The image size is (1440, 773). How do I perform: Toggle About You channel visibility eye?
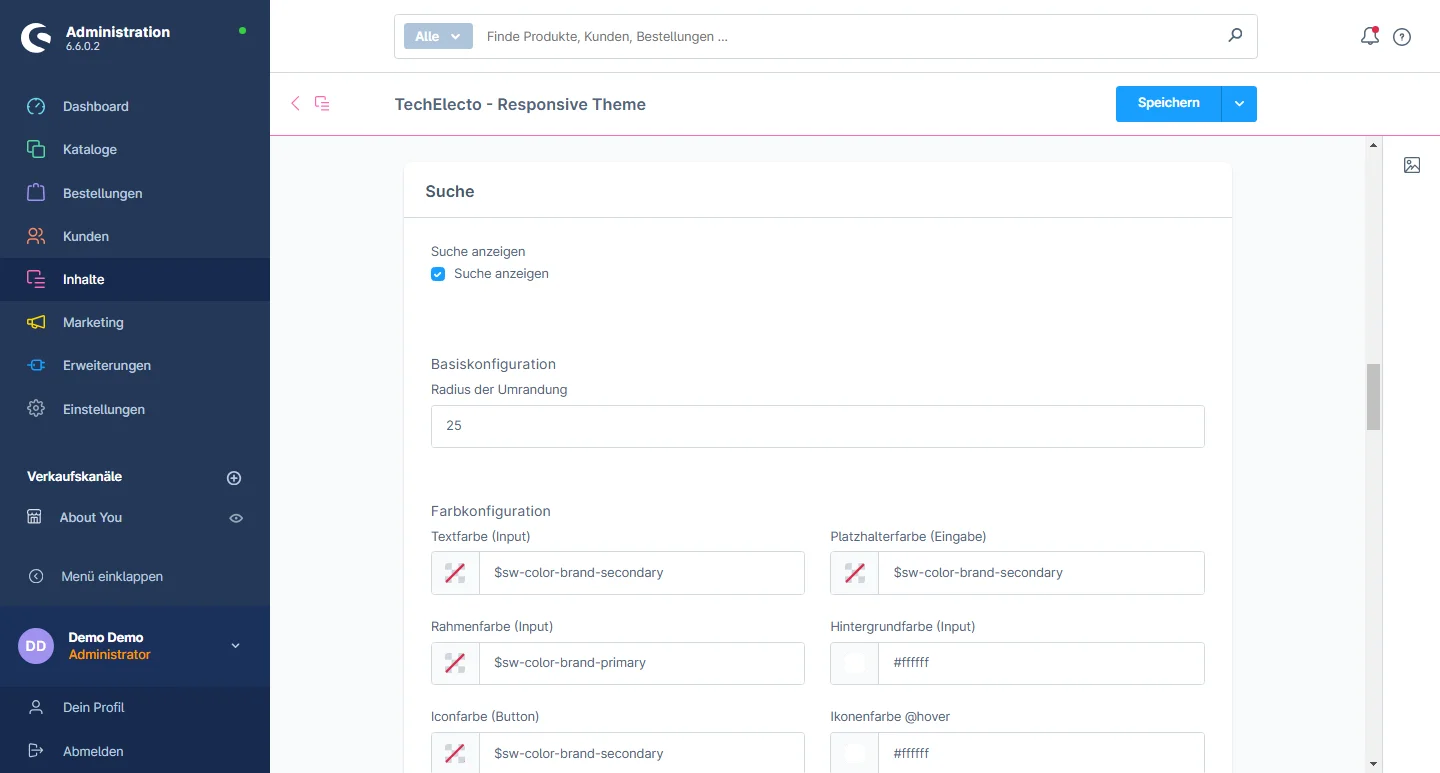pos(236,518)
